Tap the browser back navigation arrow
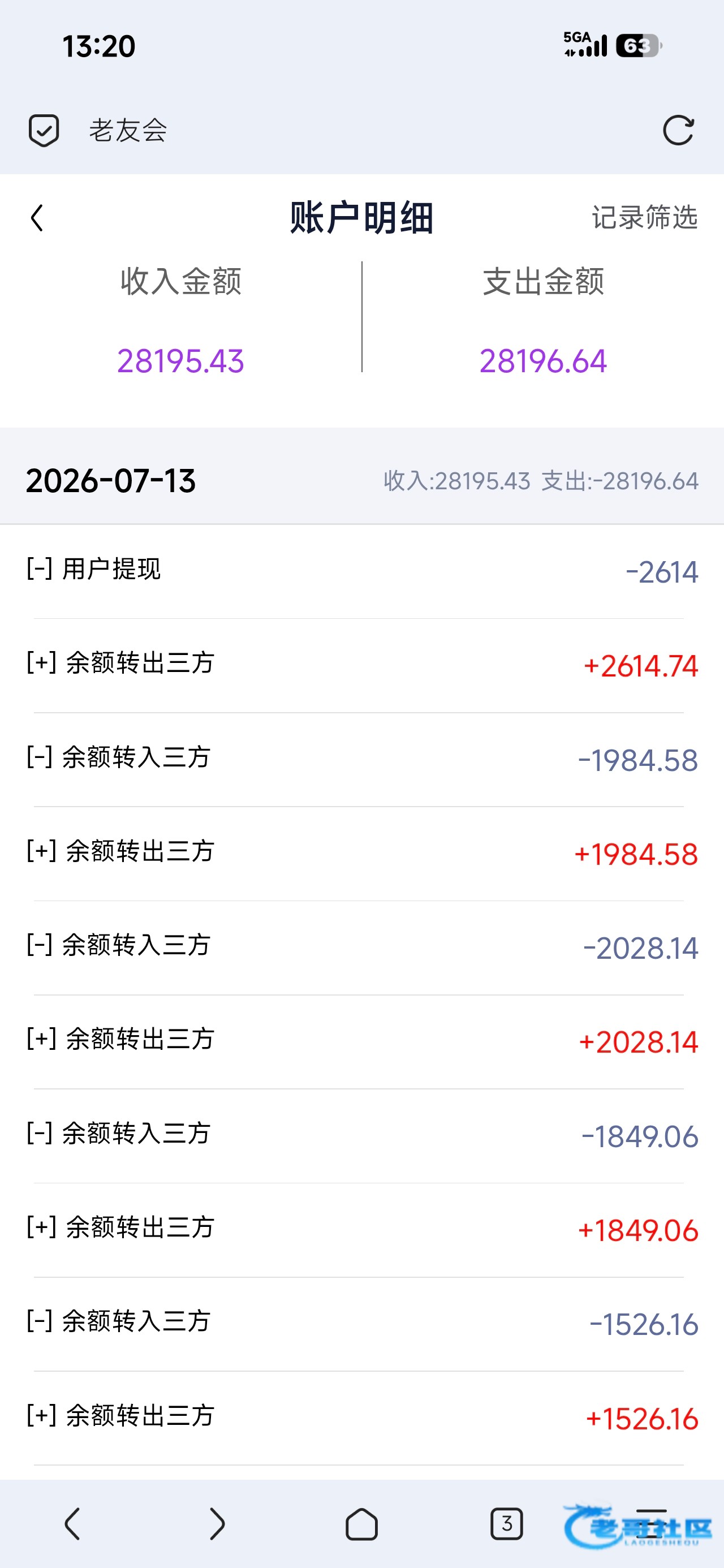724x1568 pixels. [x=72, y=1524]
